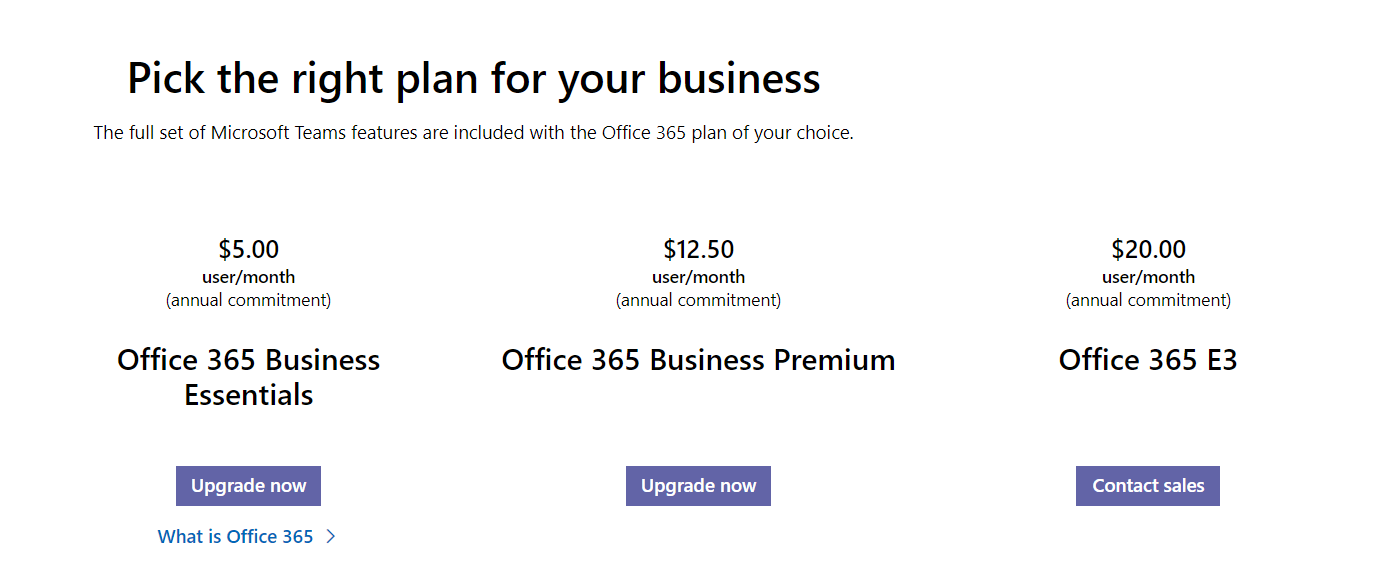Select the Office 365 E3 plan title
1388x569 pixels.
click(x=1148, y=360)
